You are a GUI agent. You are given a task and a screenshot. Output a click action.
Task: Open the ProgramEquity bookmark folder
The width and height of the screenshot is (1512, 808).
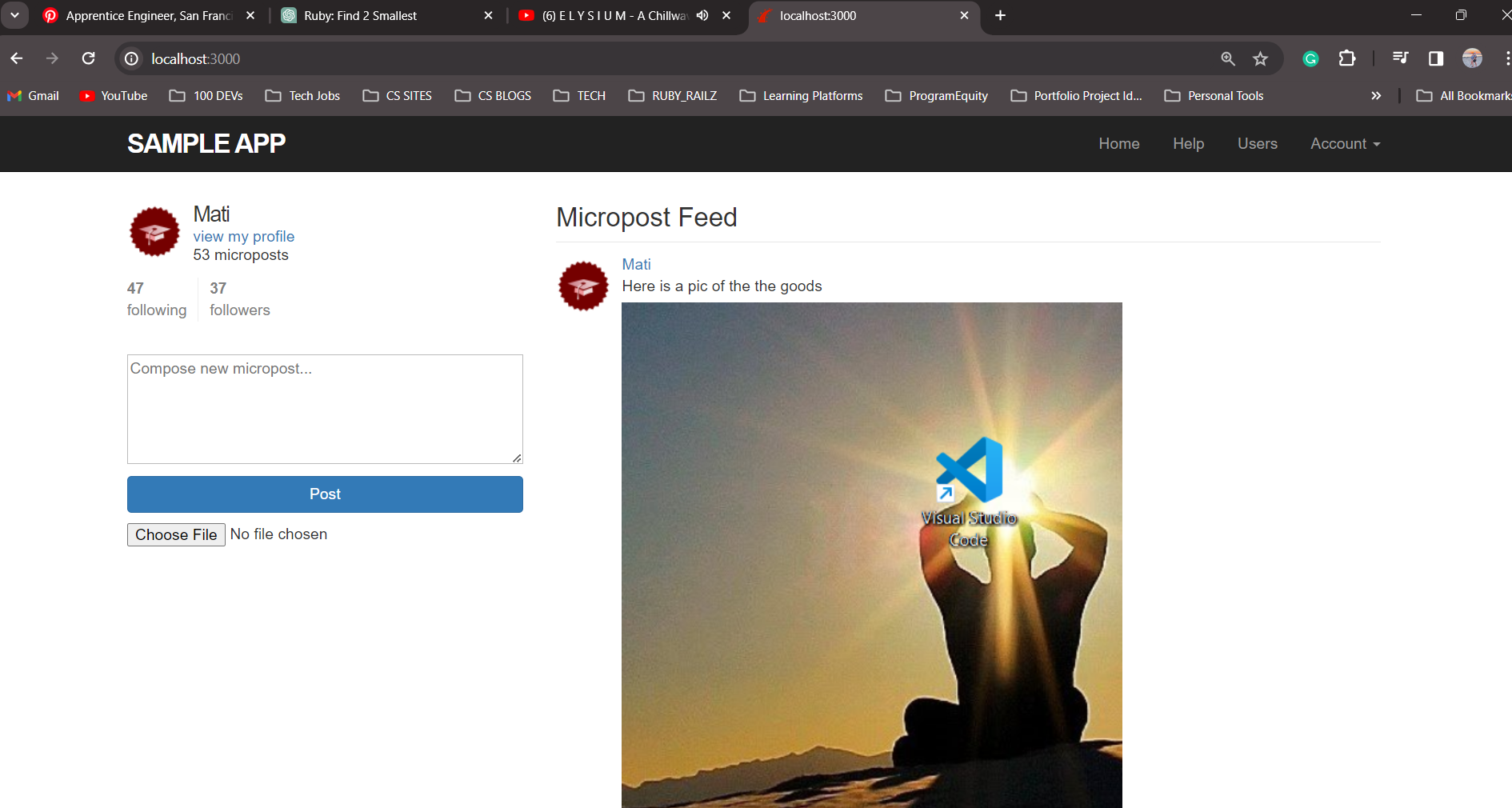(x=937, y=95)
